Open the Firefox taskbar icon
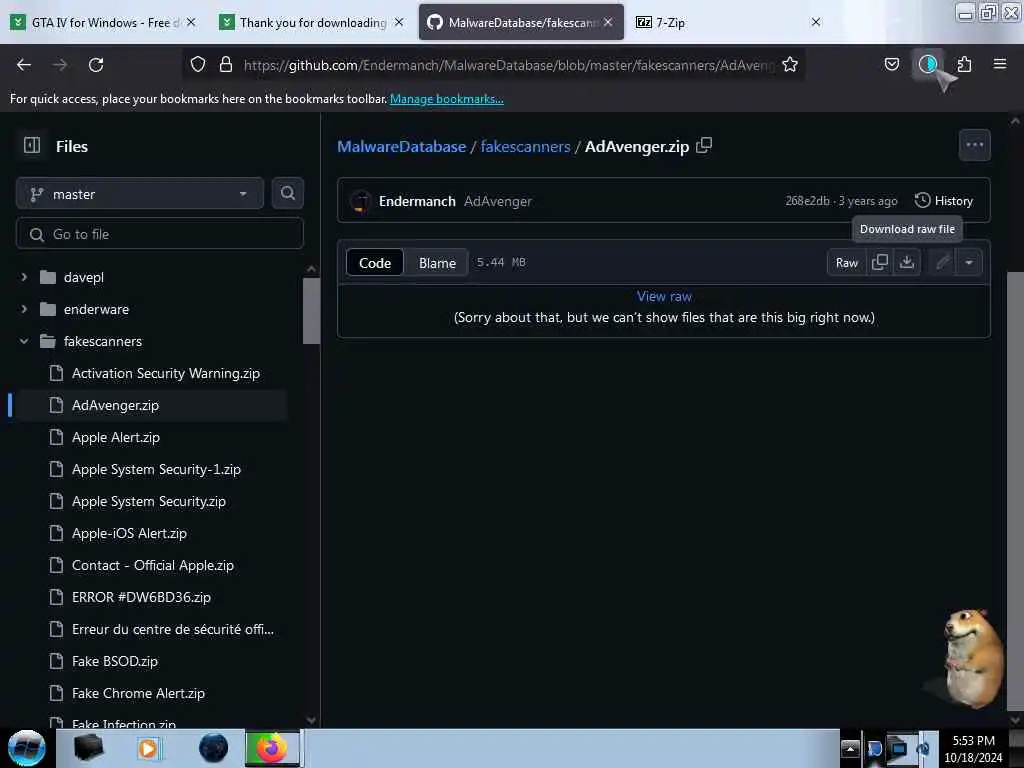The width and height of the screenshot is (1024, 768). click(x=272, y=748)
